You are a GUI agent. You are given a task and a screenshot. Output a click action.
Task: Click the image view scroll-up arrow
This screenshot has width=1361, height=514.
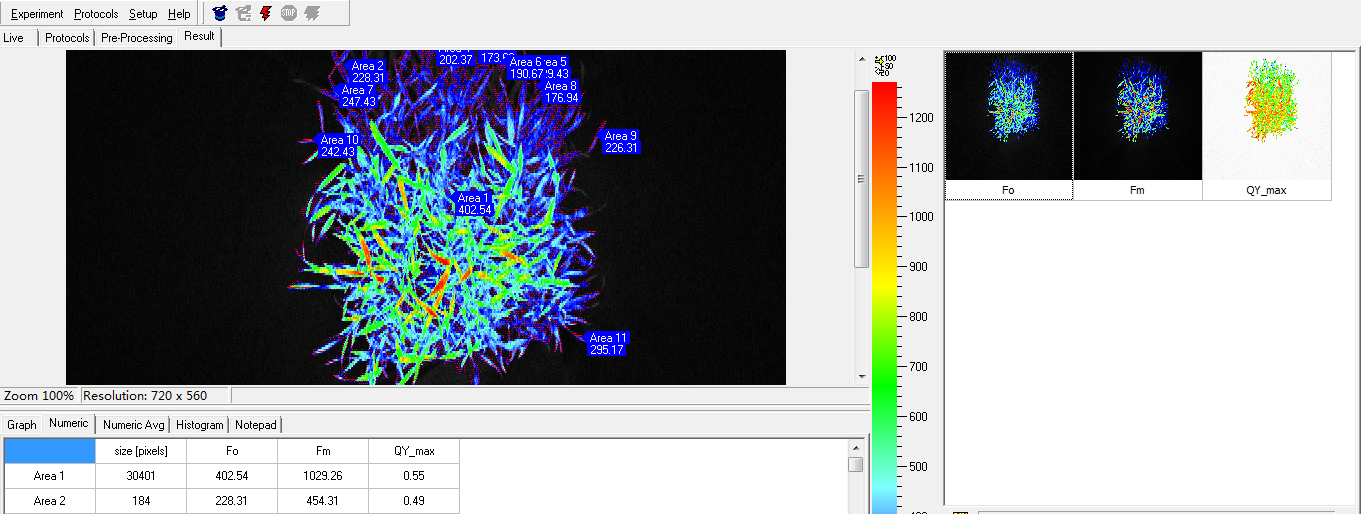[x=861, y=60]
